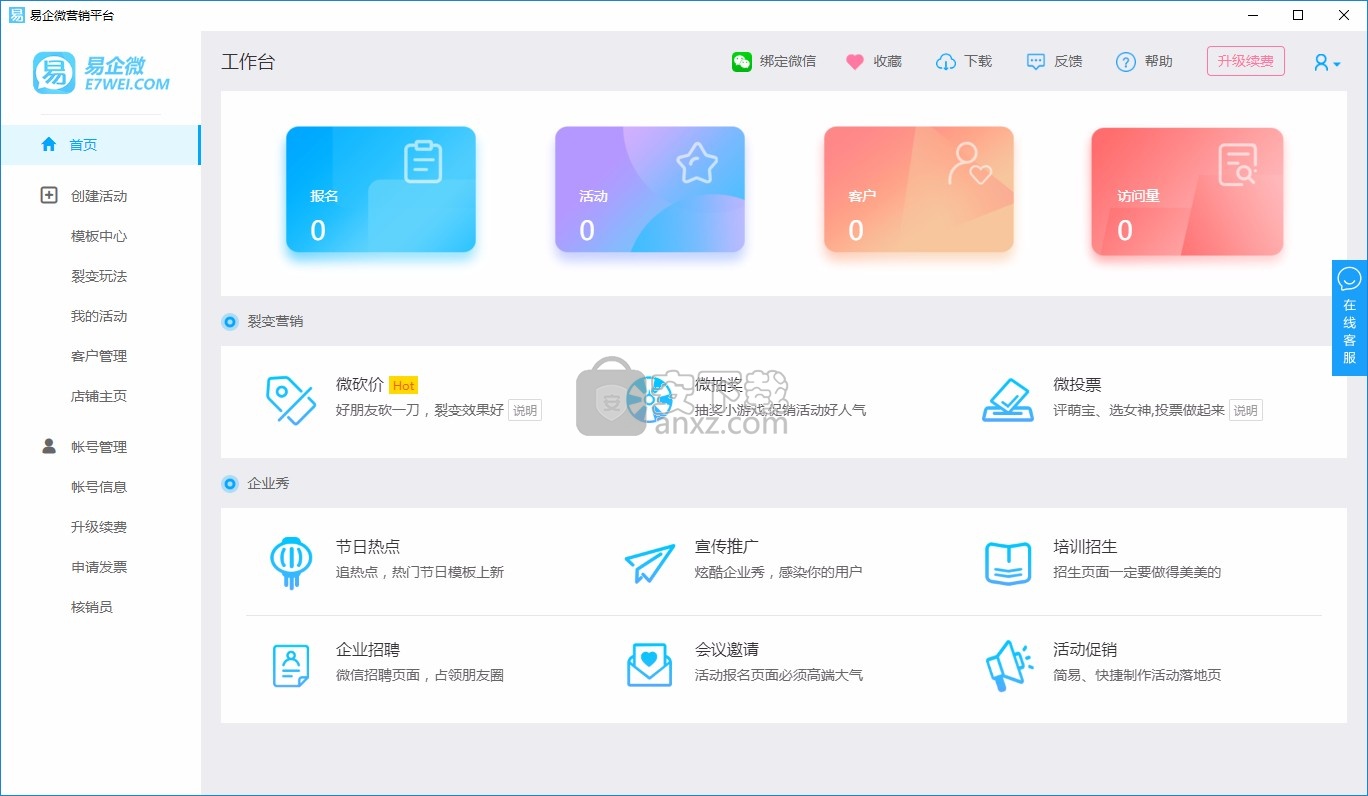Open 模板中心 in the sidebar
Screen dimensions: 1368x796
(99, 236)
